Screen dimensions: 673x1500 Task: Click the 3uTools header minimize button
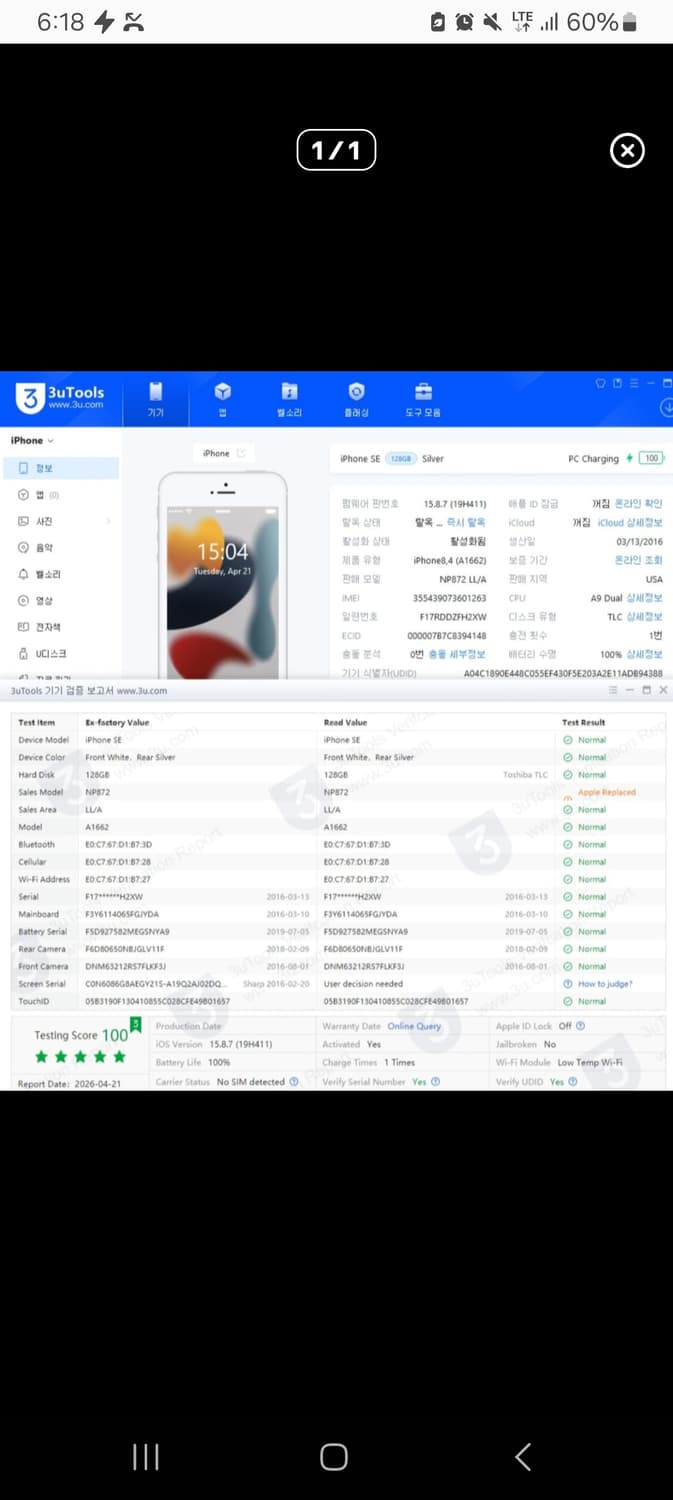pos(650,382)
